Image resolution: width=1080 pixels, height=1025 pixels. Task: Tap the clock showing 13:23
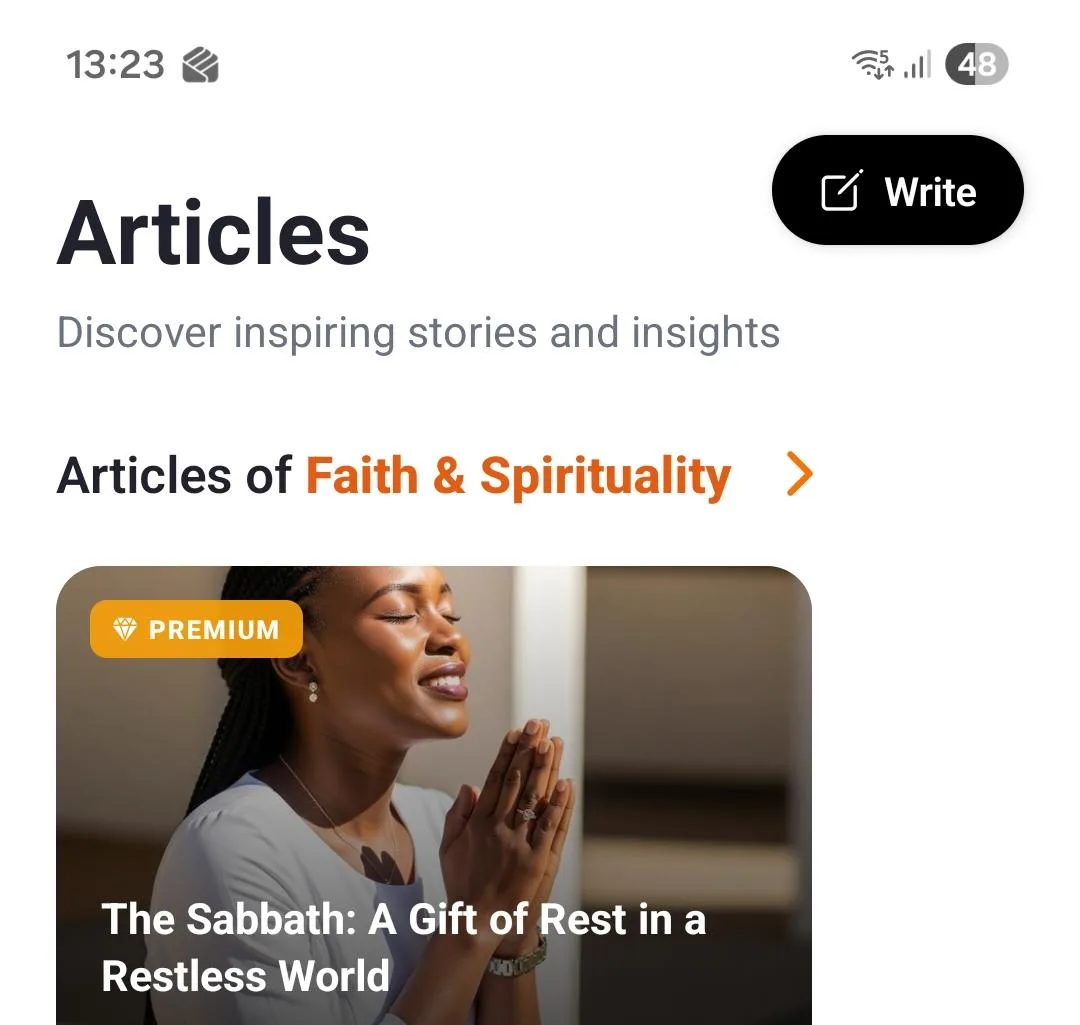click(x=117, y=64)
